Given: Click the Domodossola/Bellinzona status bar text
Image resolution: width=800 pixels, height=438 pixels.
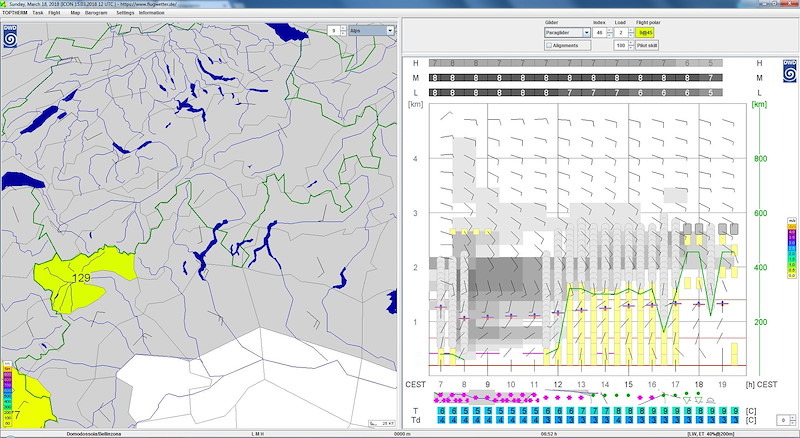Looking at the screenshot, I should [94, 434].
